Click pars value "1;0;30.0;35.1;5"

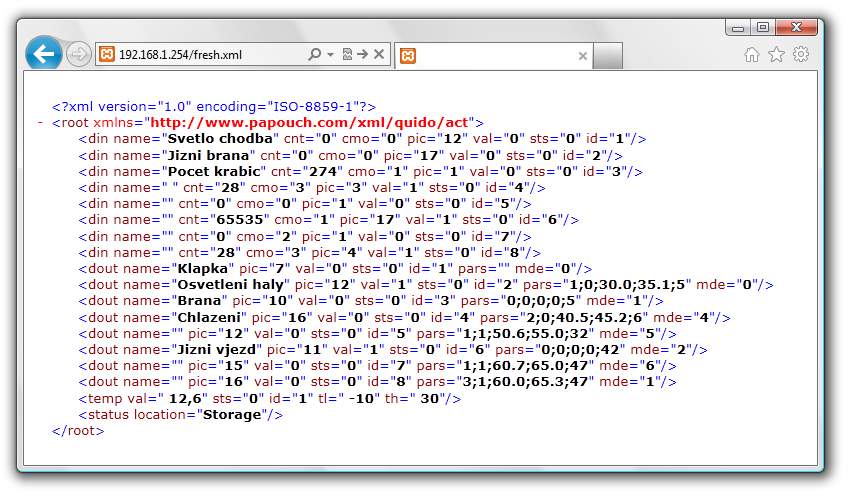click(627, 285)
